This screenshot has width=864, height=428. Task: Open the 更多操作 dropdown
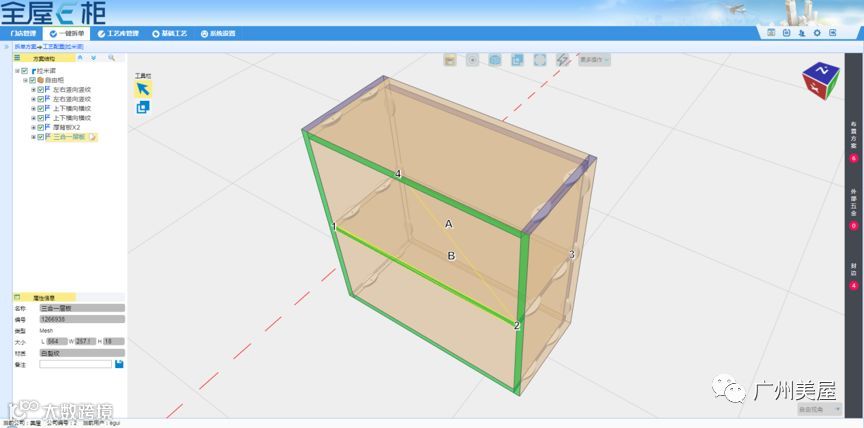coord(594,60)
